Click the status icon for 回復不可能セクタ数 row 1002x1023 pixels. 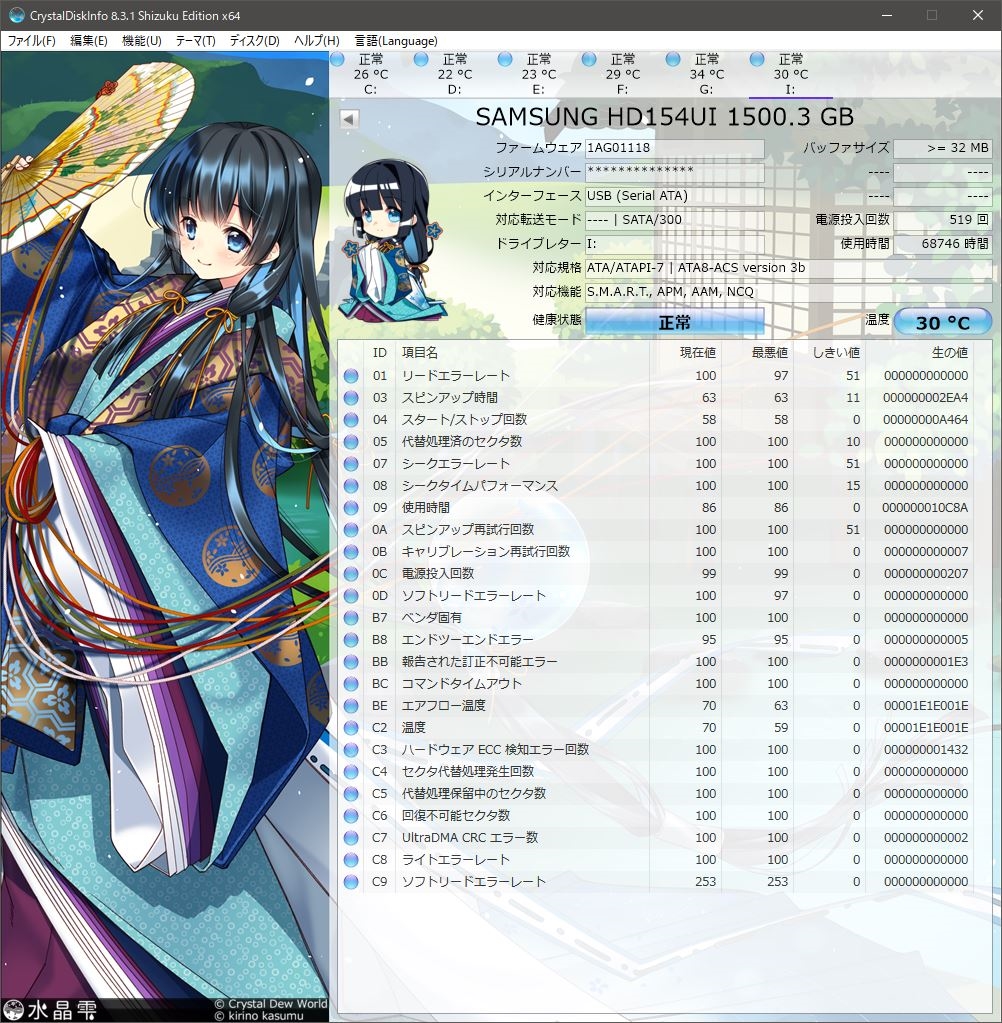351,816
